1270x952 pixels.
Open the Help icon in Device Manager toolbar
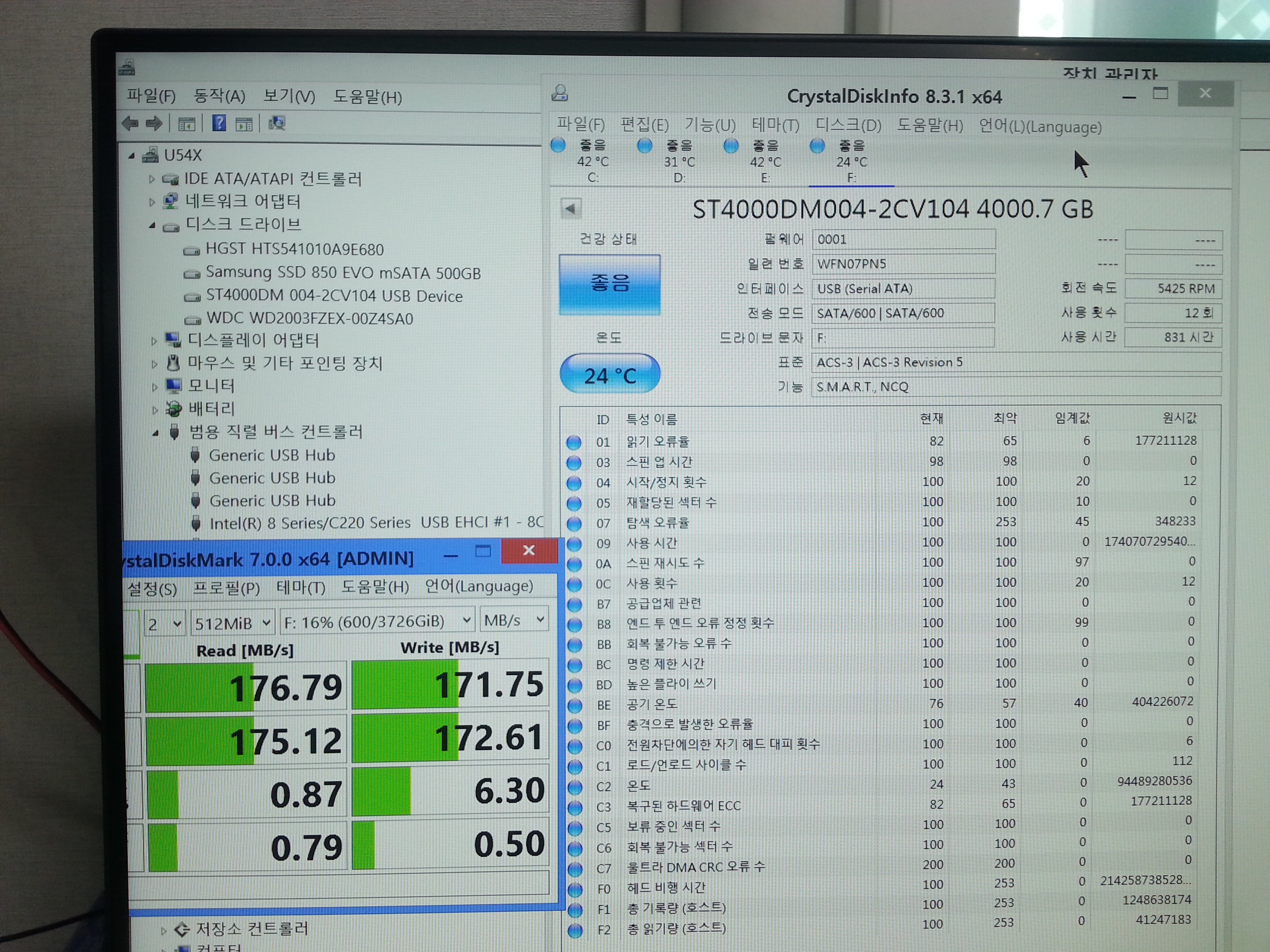pos(219,123)
